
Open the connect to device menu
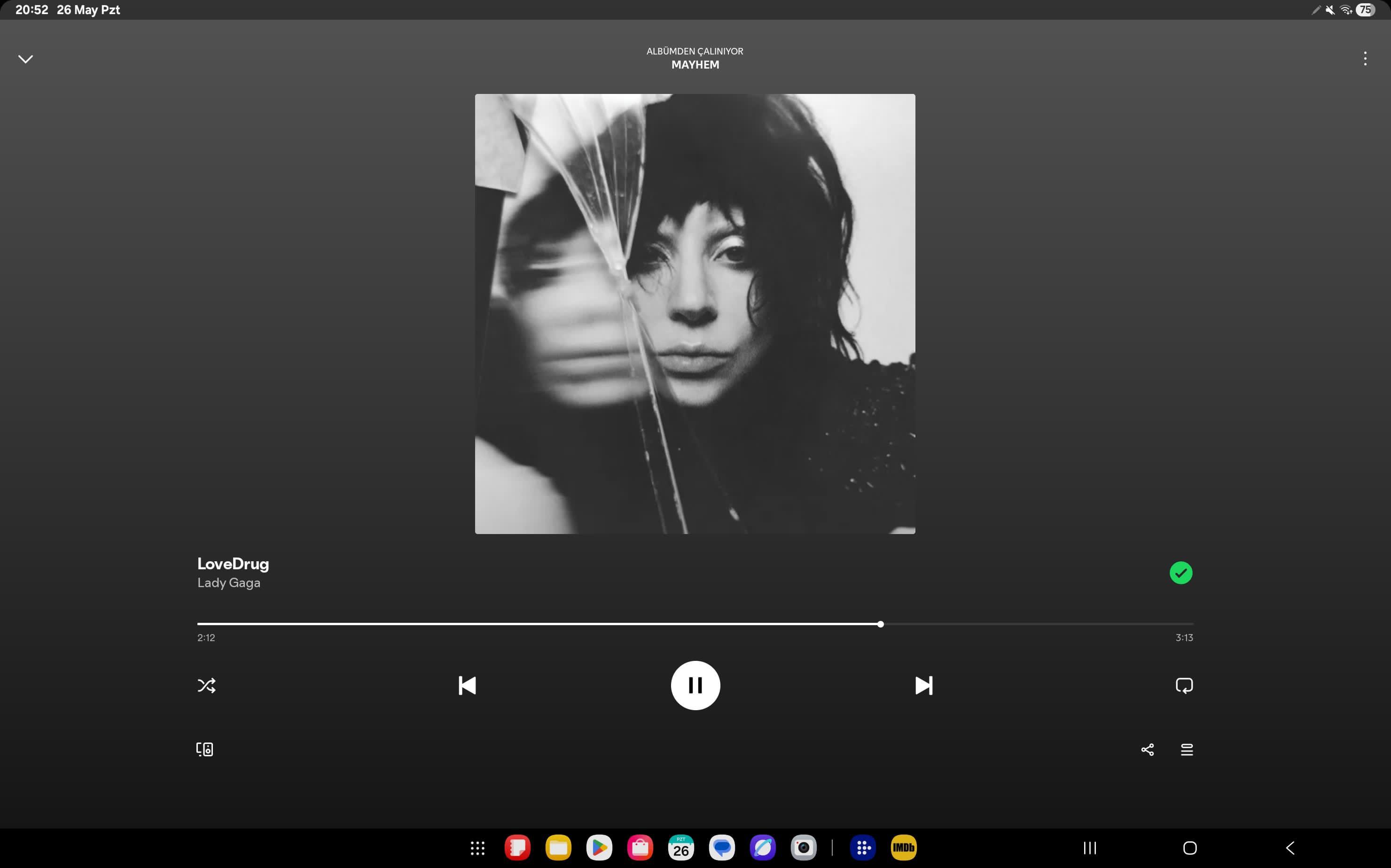tap(204, 749)
